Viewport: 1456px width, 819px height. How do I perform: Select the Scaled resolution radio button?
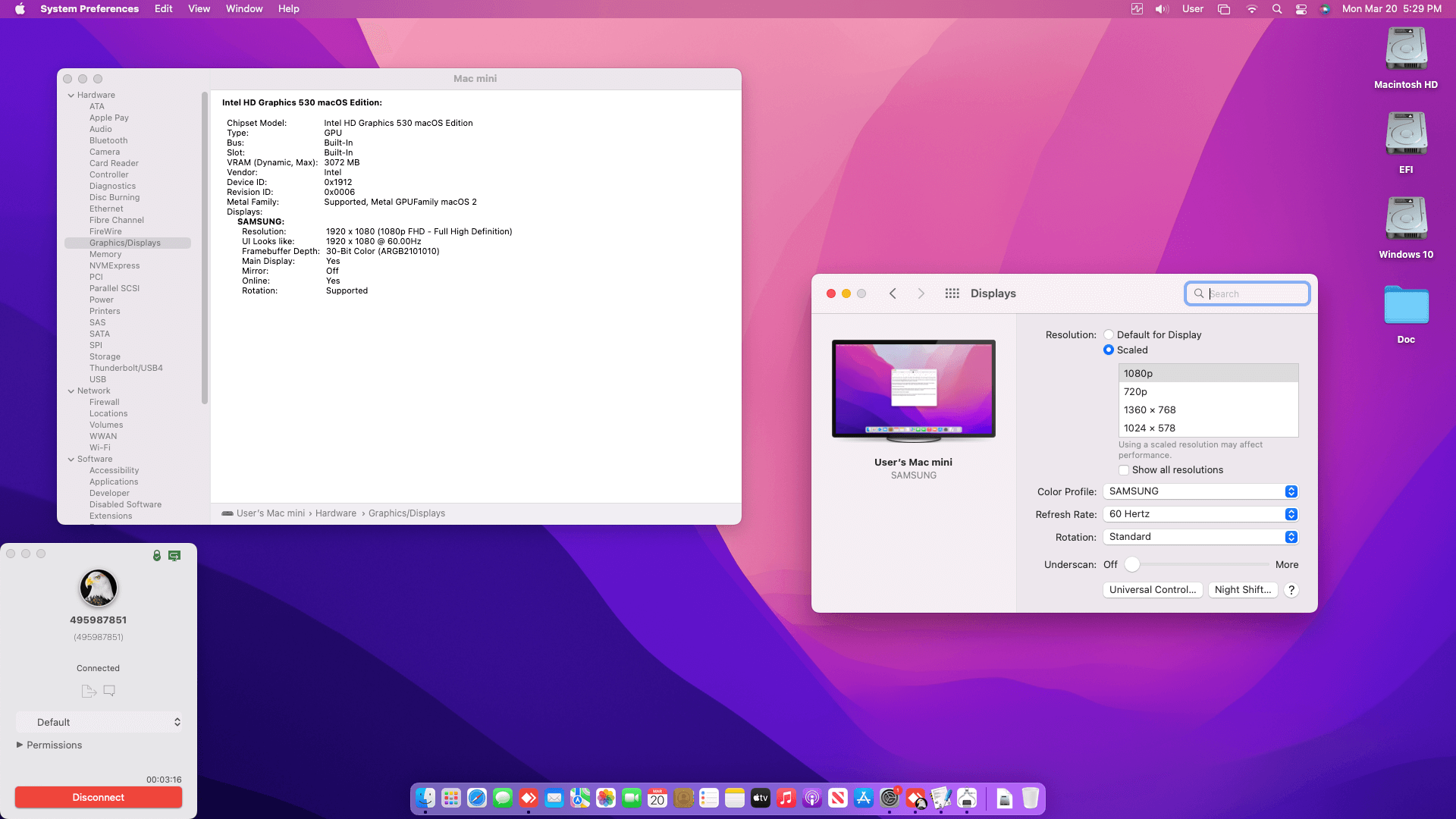(x=1109, y=350)
